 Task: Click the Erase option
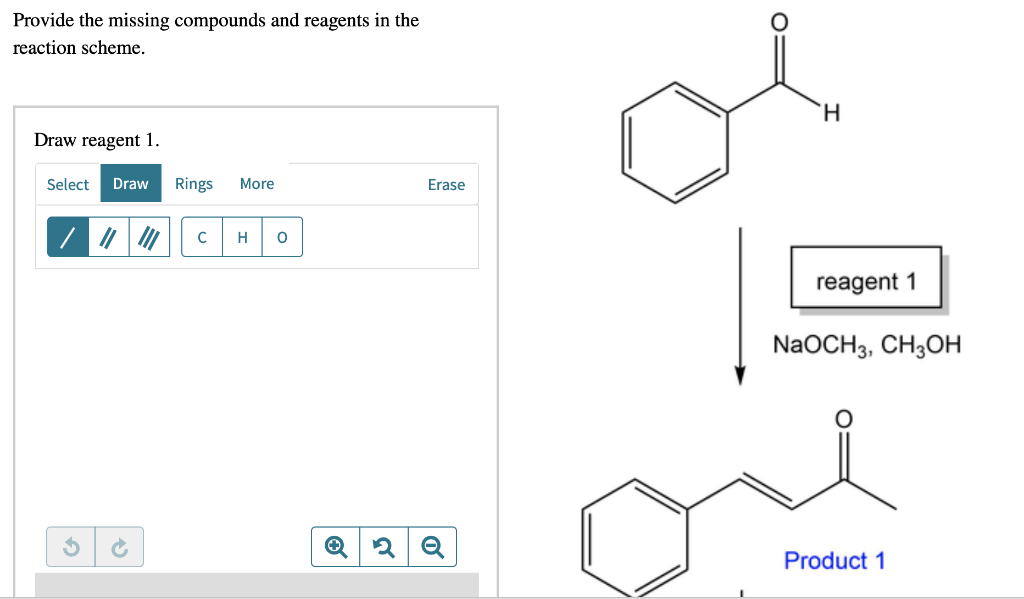(x=446, y=184)
